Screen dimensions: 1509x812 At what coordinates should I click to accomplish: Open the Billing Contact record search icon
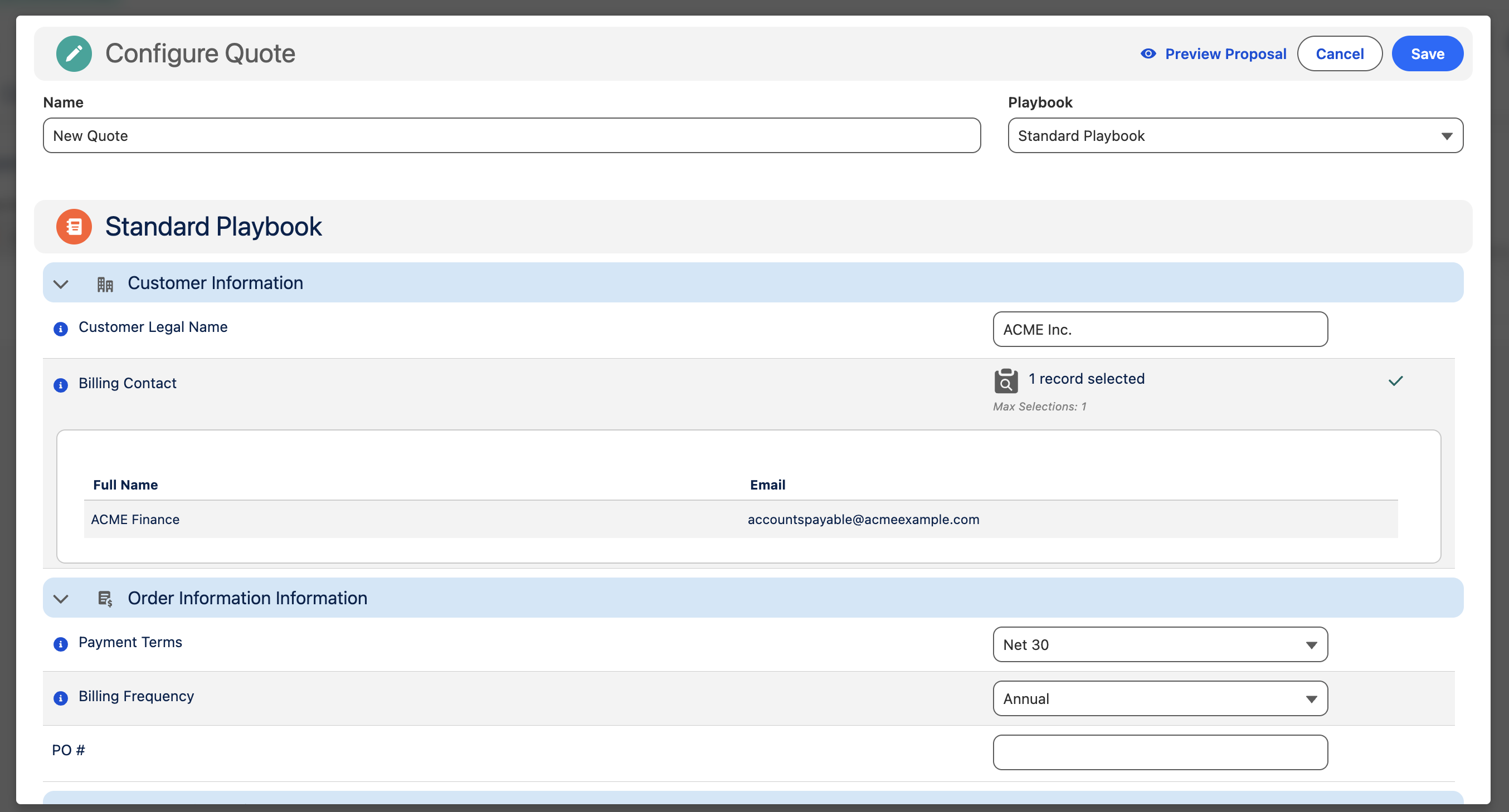pos(1006,381)
